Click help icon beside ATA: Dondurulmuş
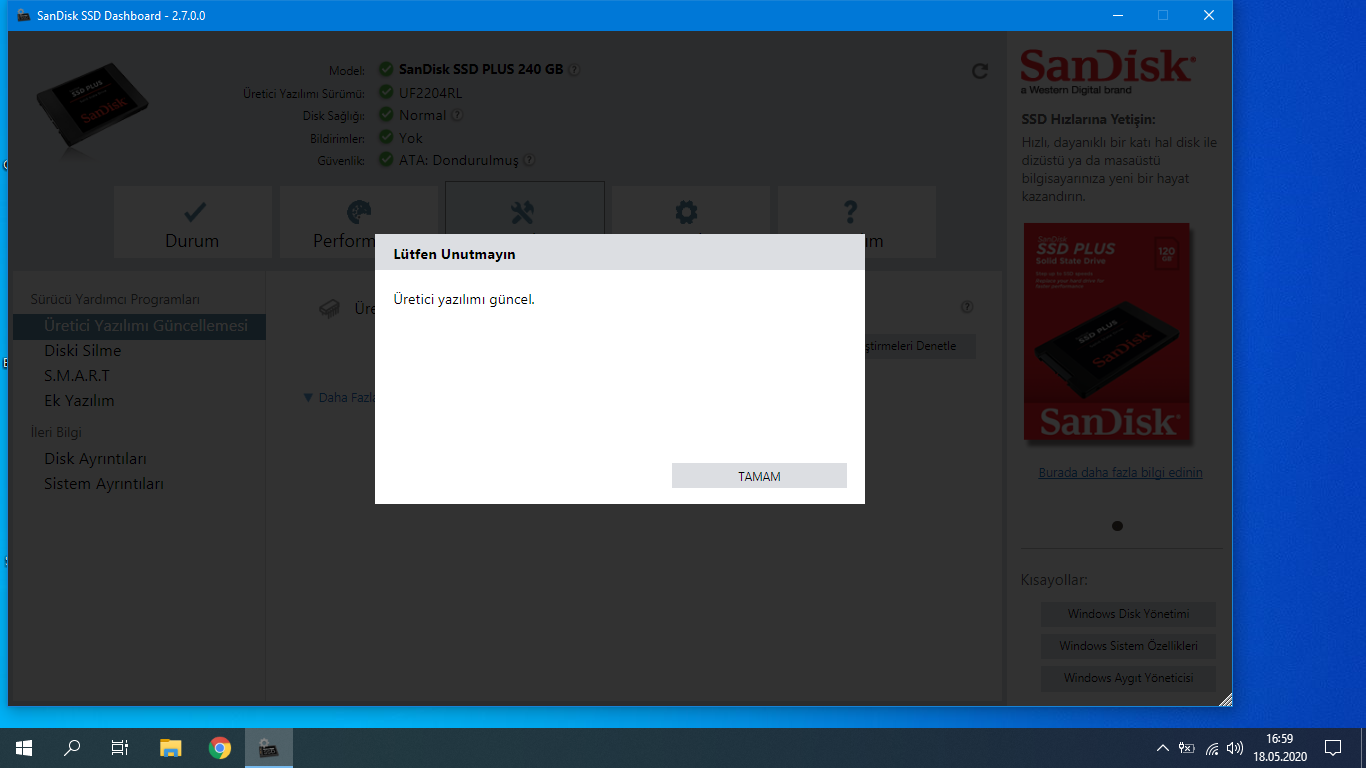The height and width of the screenshot is (768, 1366). [529, 160]
